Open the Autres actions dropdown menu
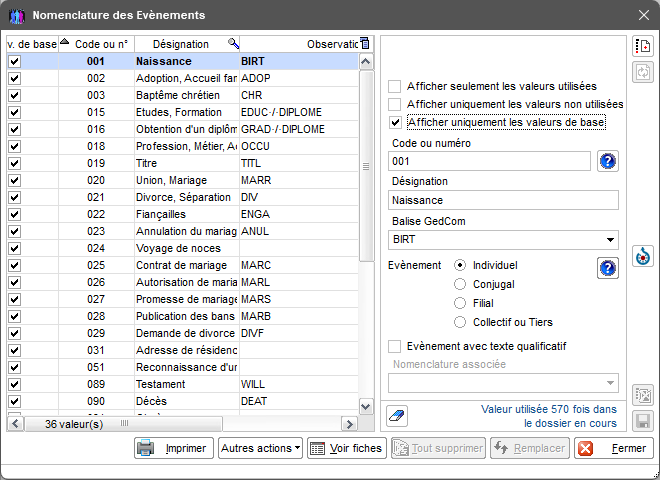 coord(260,448)
